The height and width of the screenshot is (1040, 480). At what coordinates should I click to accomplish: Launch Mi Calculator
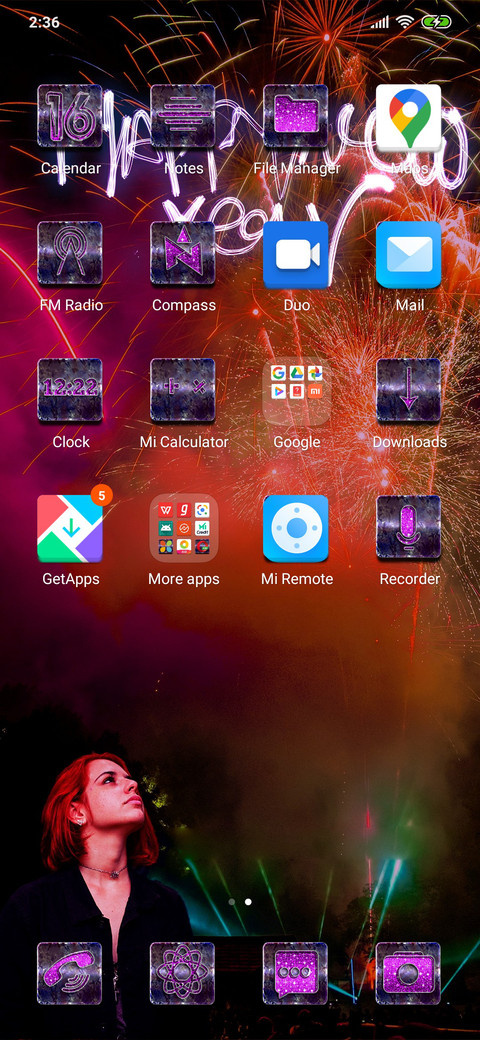[183, 390]
